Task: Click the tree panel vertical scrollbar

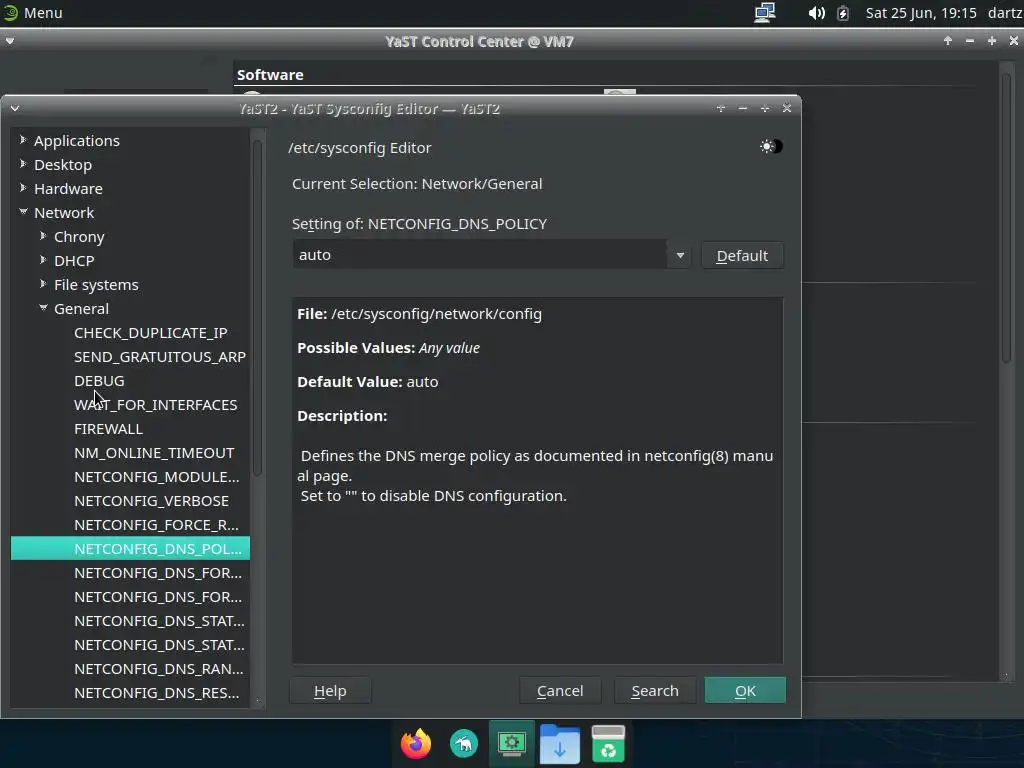Action: (257, 307)
